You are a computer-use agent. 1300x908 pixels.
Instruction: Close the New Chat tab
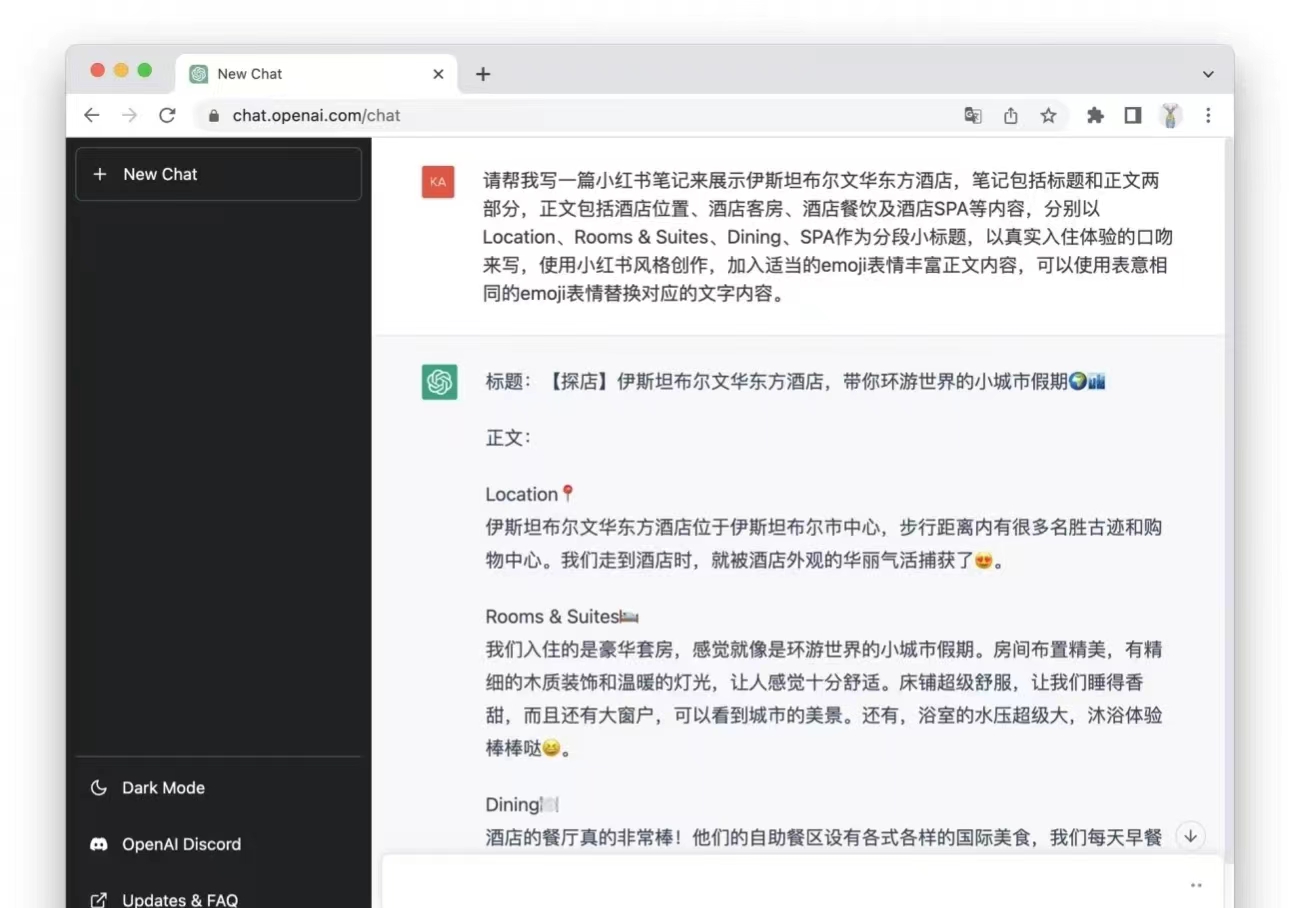438,74
